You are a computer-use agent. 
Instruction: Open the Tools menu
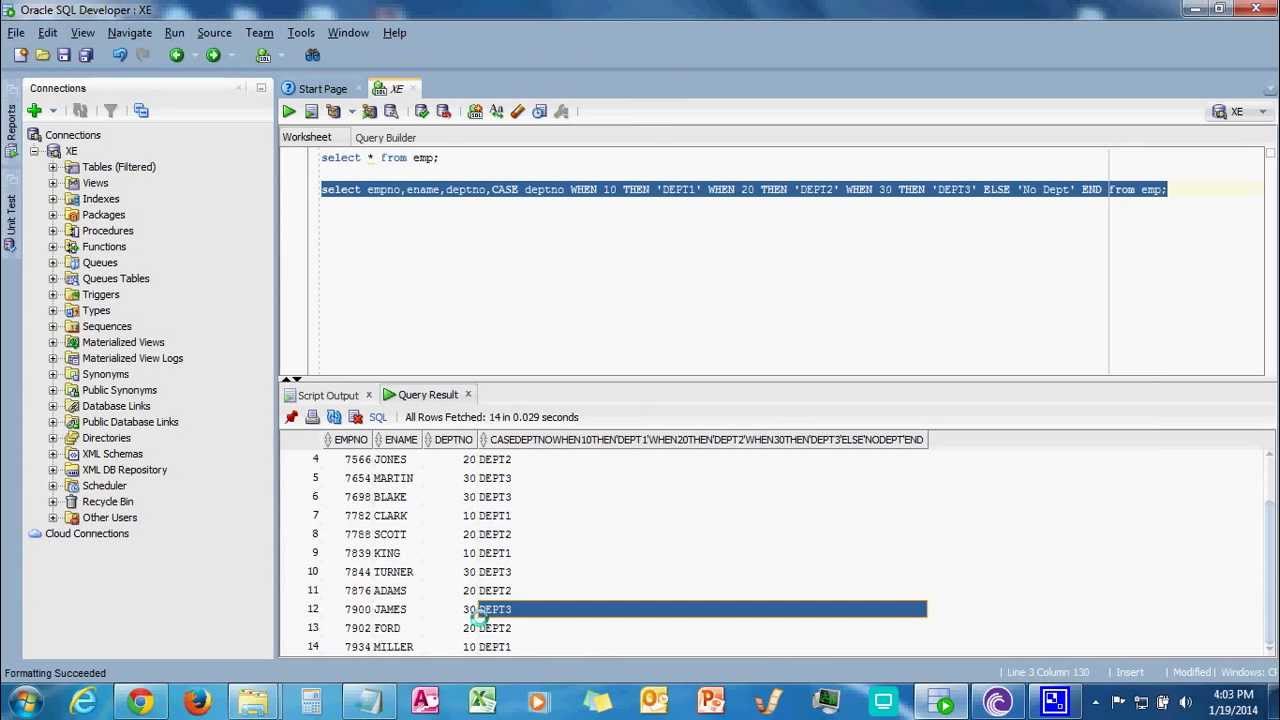301,33
